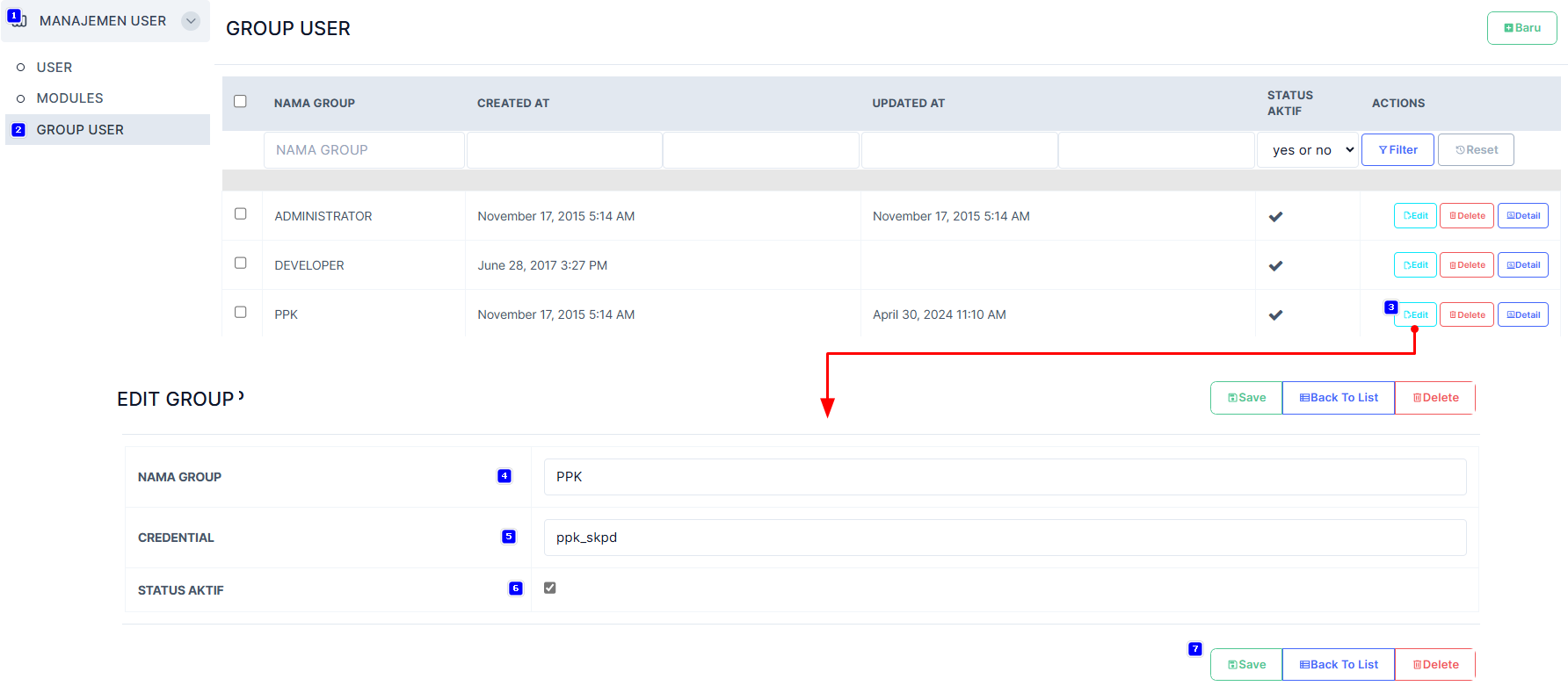Click Back To List above the edit form
This screenshot has width=1568, height=686.
(x=1339, y=398)
